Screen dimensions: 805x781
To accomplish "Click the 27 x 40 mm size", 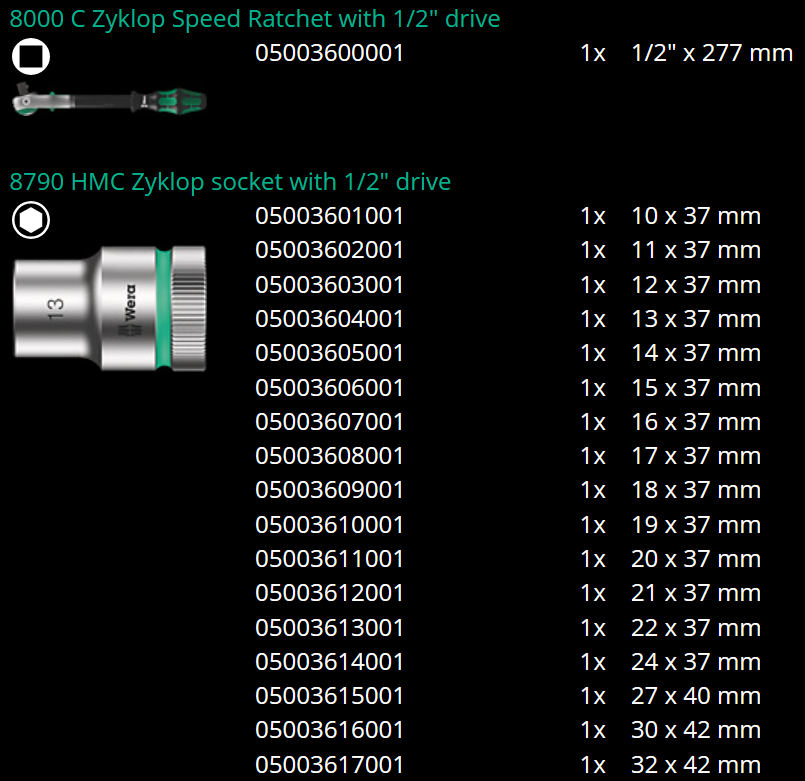I will pos(696,696).
